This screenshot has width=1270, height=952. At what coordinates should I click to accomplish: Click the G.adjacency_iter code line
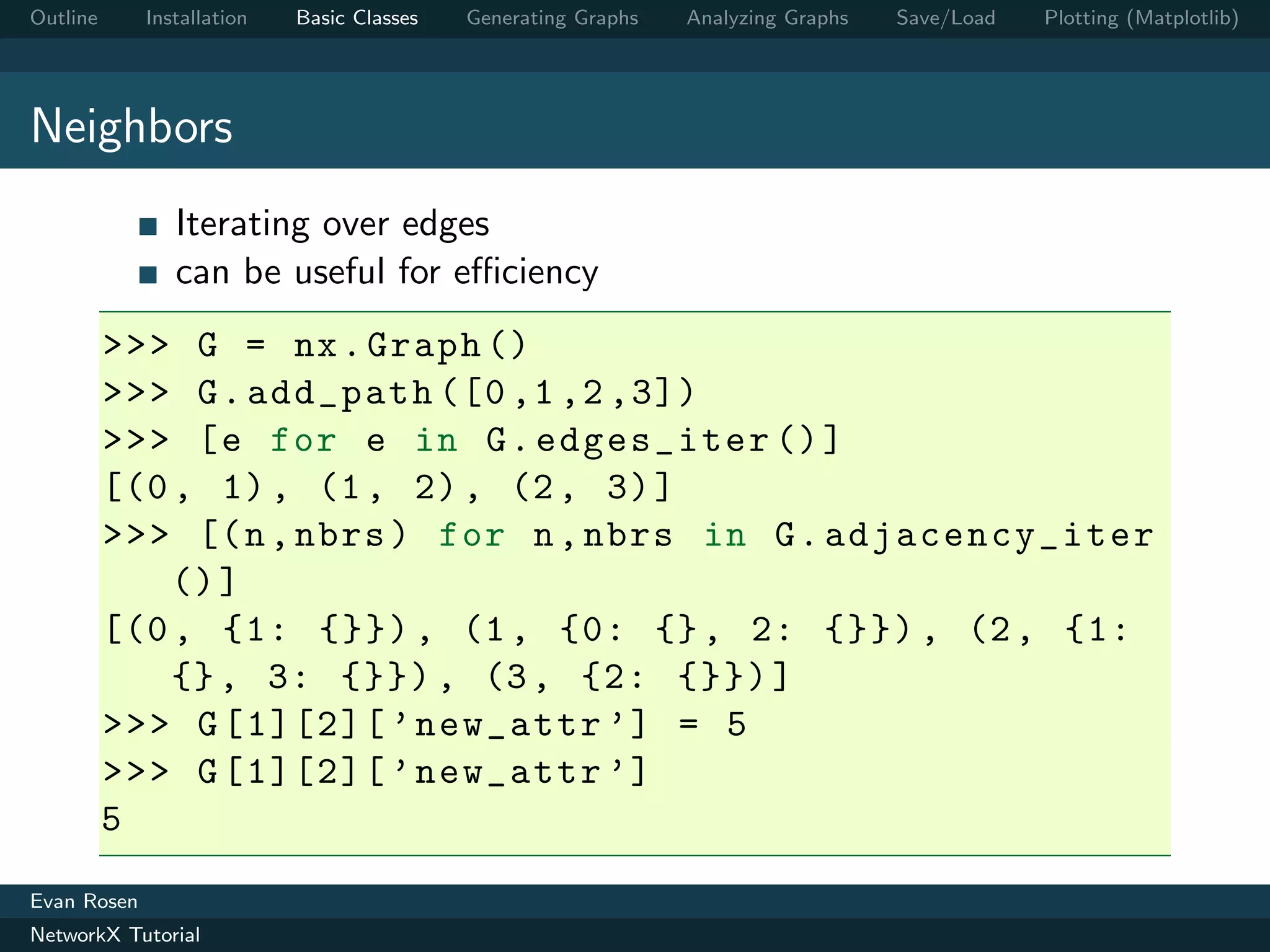coord(628,558)
